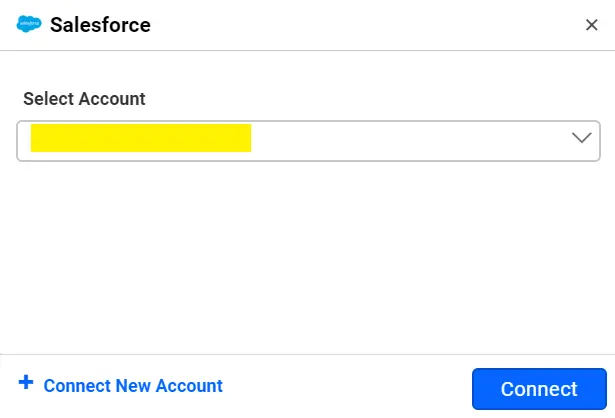Click the unhighlighted middle of the account field
Image resolution: width=615 pixels, height=418 pixels.
[400, 140]
